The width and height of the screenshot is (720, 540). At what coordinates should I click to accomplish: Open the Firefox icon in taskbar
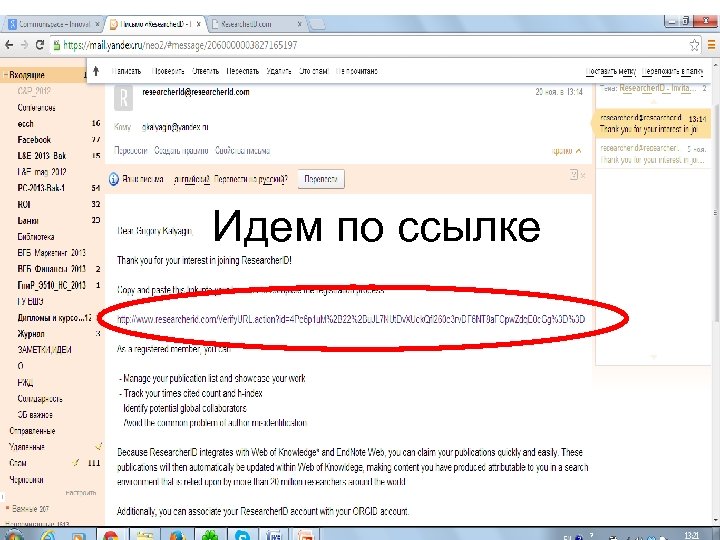click(x=177, y=535)
